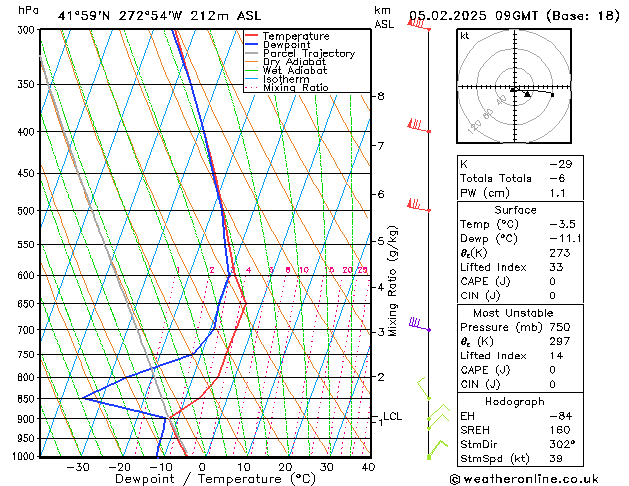Click the coordinates title 41°59'N 272°54'W 212m ASL

159,16
